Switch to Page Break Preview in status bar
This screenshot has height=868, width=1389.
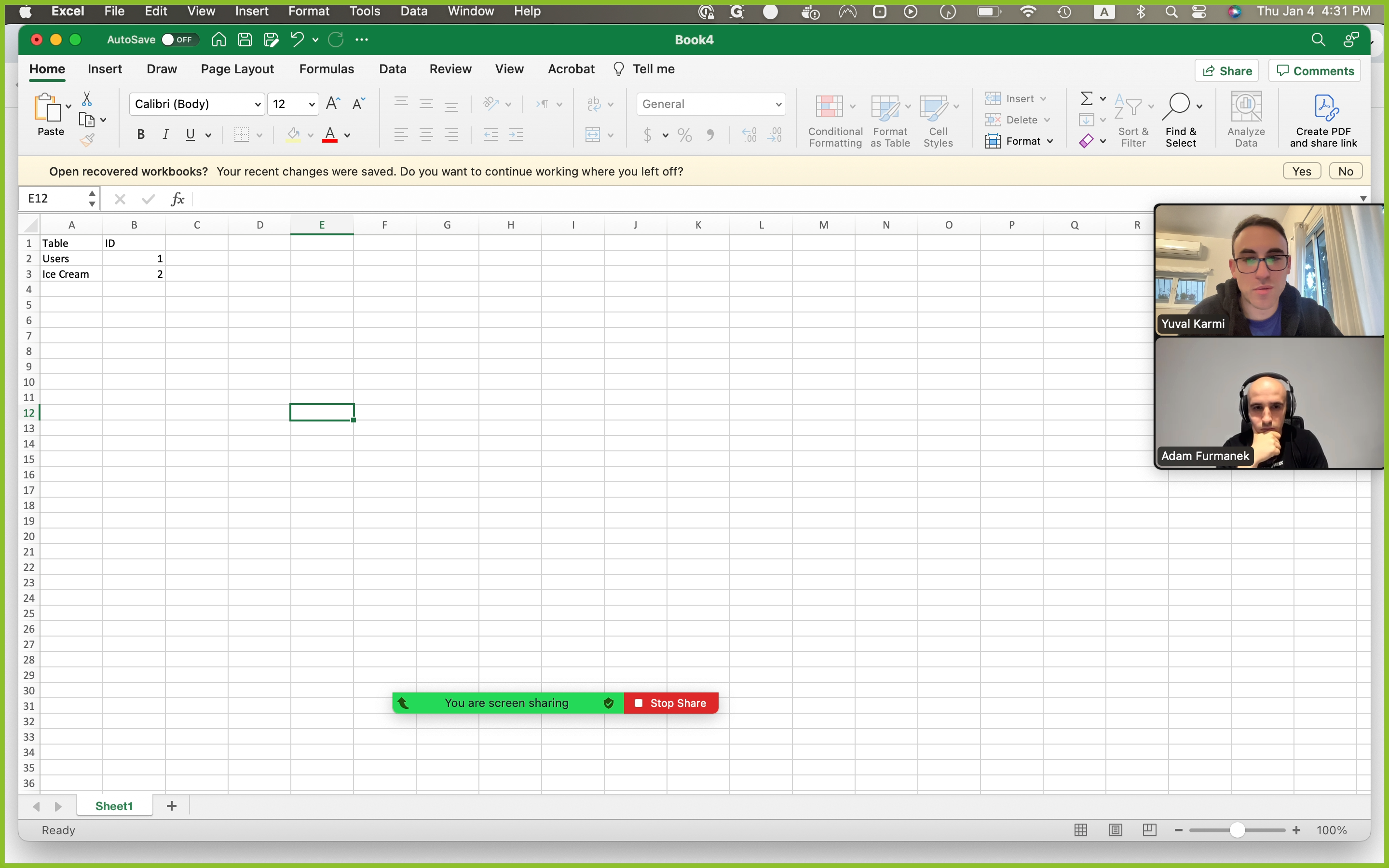coord(1150,829)
